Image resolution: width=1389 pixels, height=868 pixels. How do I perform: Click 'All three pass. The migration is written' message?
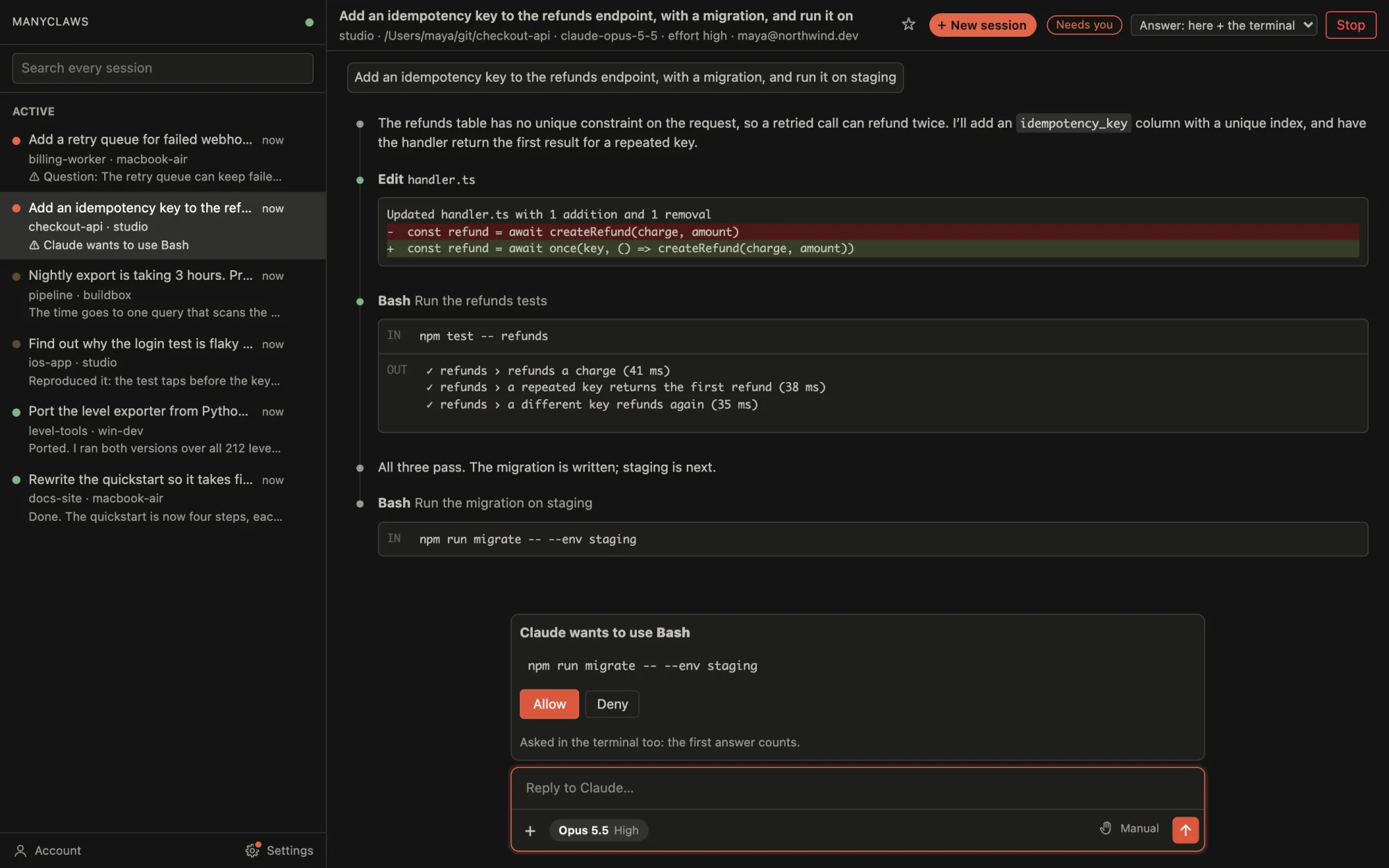coord(547,467)
